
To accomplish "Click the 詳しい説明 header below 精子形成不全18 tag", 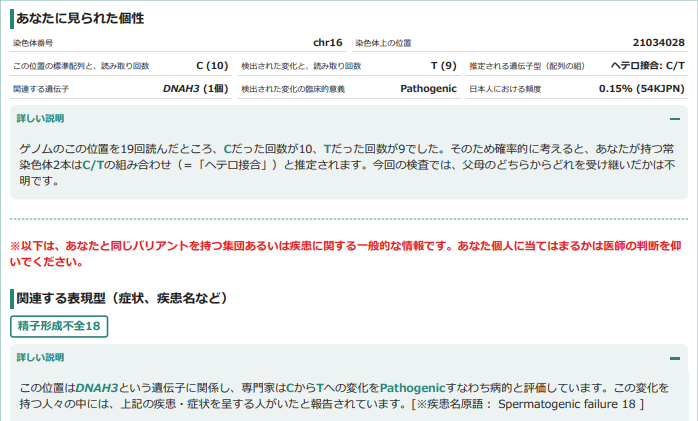I will (41, 357).
